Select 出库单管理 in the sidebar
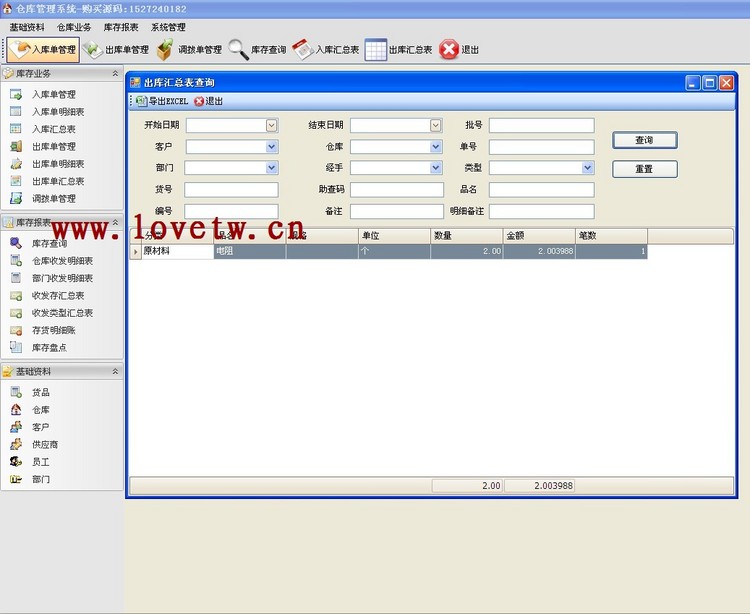 click(54, 147)
